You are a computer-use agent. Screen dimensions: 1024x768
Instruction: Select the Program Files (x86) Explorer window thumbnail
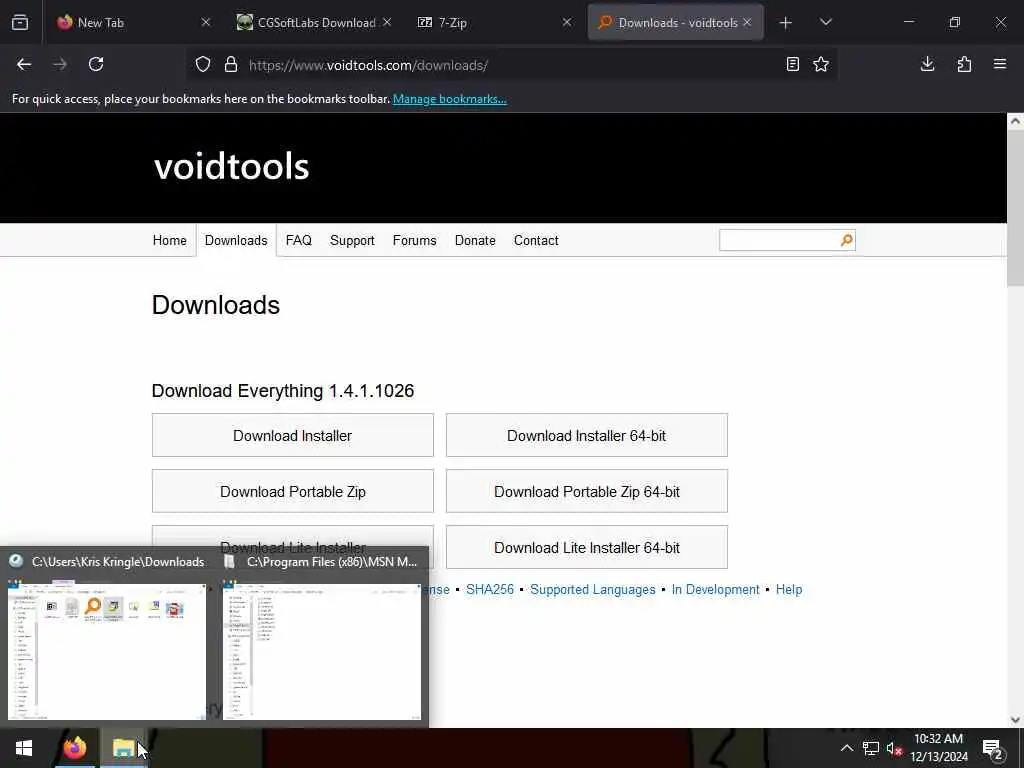point(322,651)
